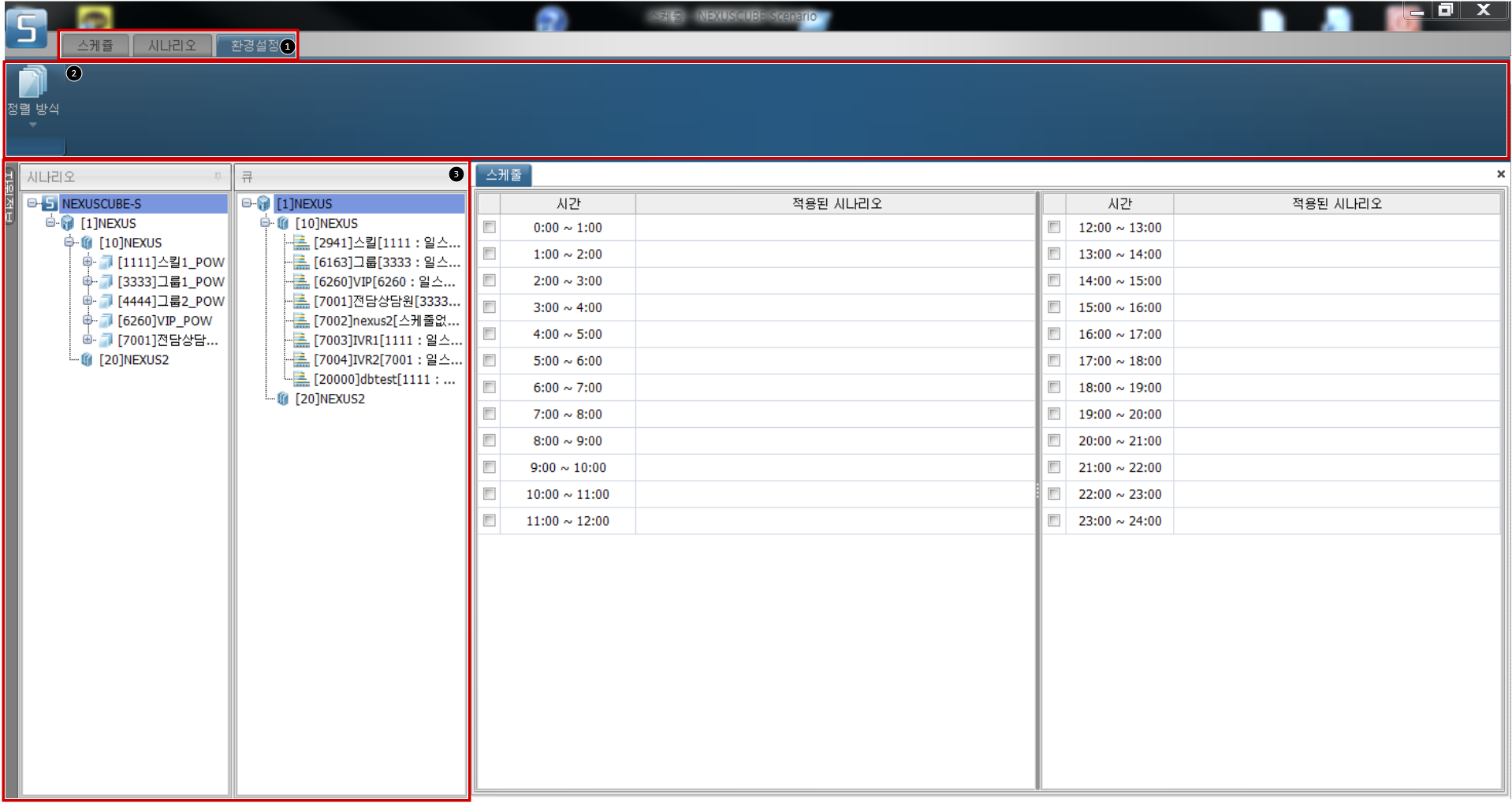1512x803 pixels.
Task: Click the left 적용된 시나리오 column header
Action: (836, 203)
